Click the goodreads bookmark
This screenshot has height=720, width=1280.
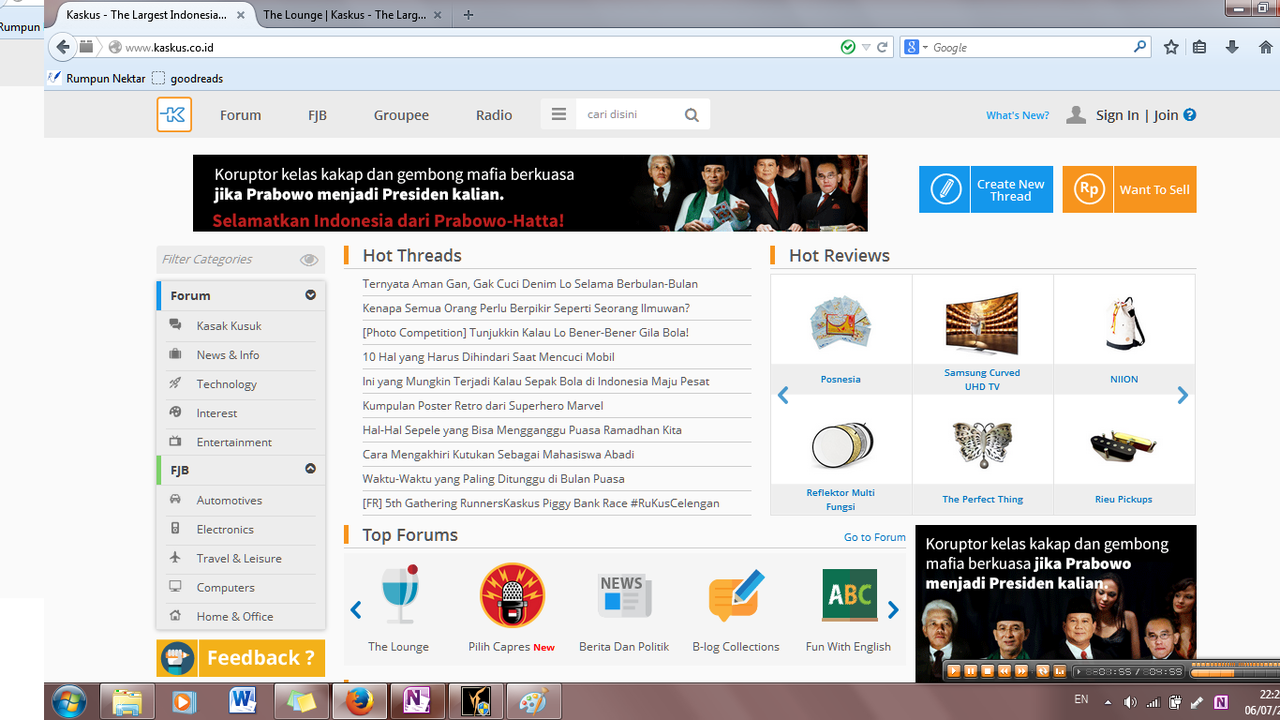point(188,78)
